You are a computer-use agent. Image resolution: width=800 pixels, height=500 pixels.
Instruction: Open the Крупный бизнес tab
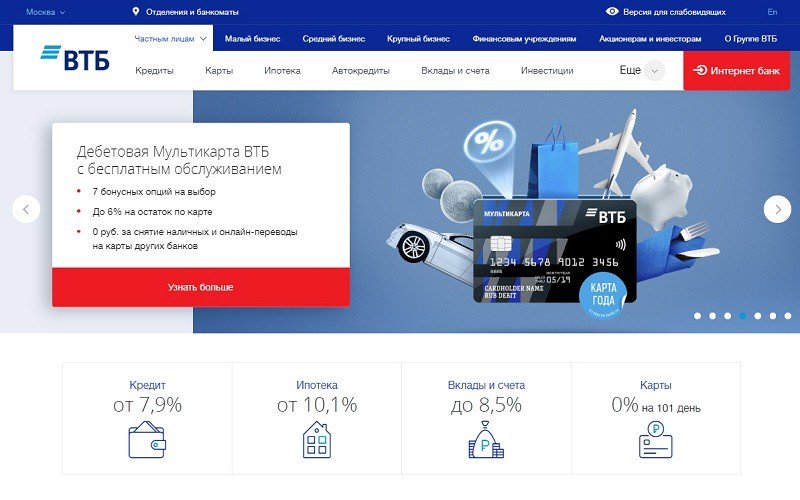tap(418, 38)
